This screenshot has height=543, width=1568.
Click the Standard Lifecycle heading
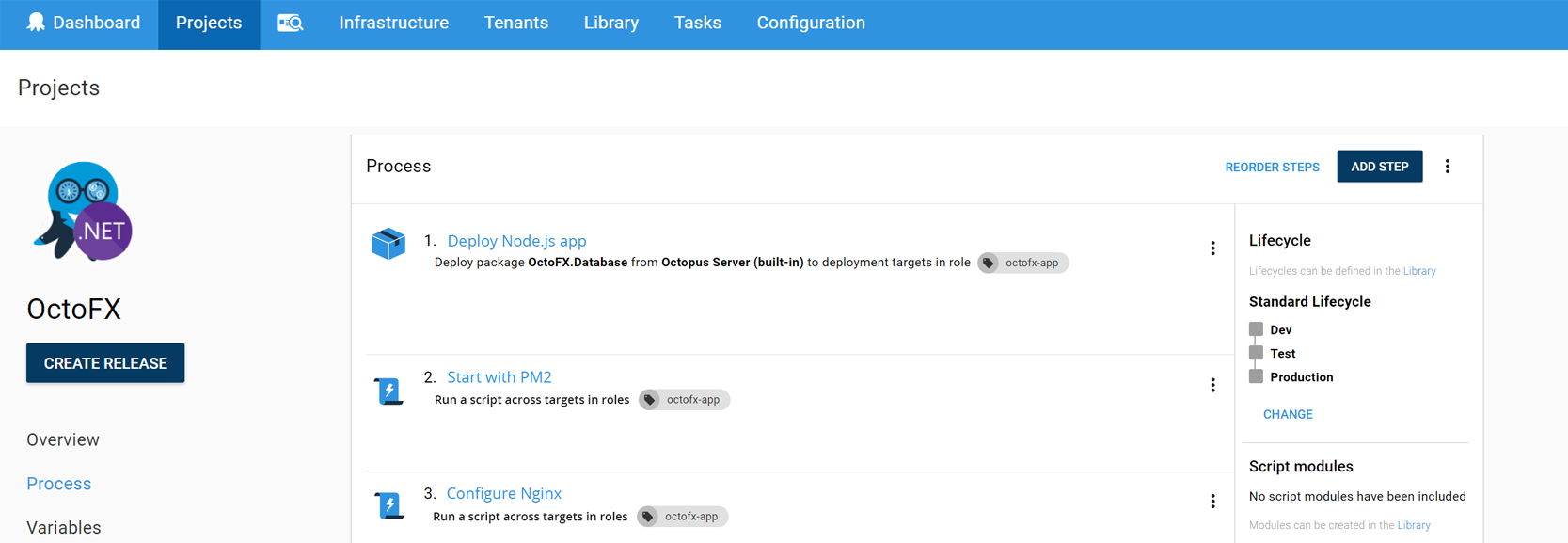coord(1309,302)
